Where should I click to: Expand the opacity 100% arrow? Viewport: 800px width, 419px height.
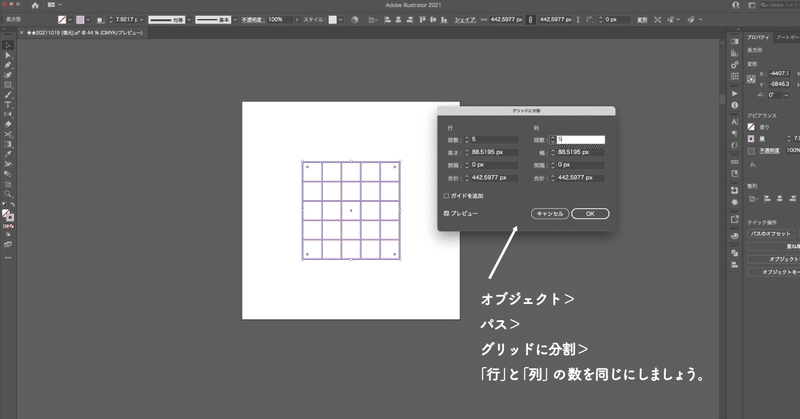click(x=297, y=20)
